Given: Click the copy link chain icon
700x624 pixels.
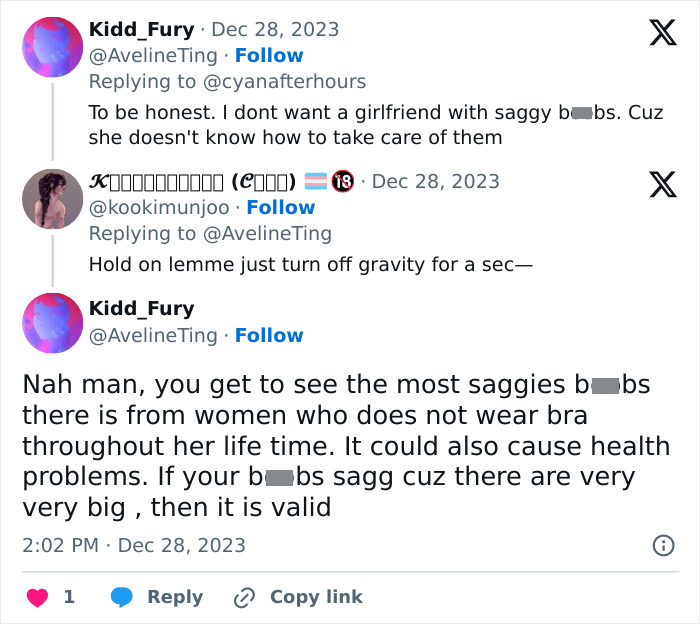Looking at the screenshot, I should (244, 597).
